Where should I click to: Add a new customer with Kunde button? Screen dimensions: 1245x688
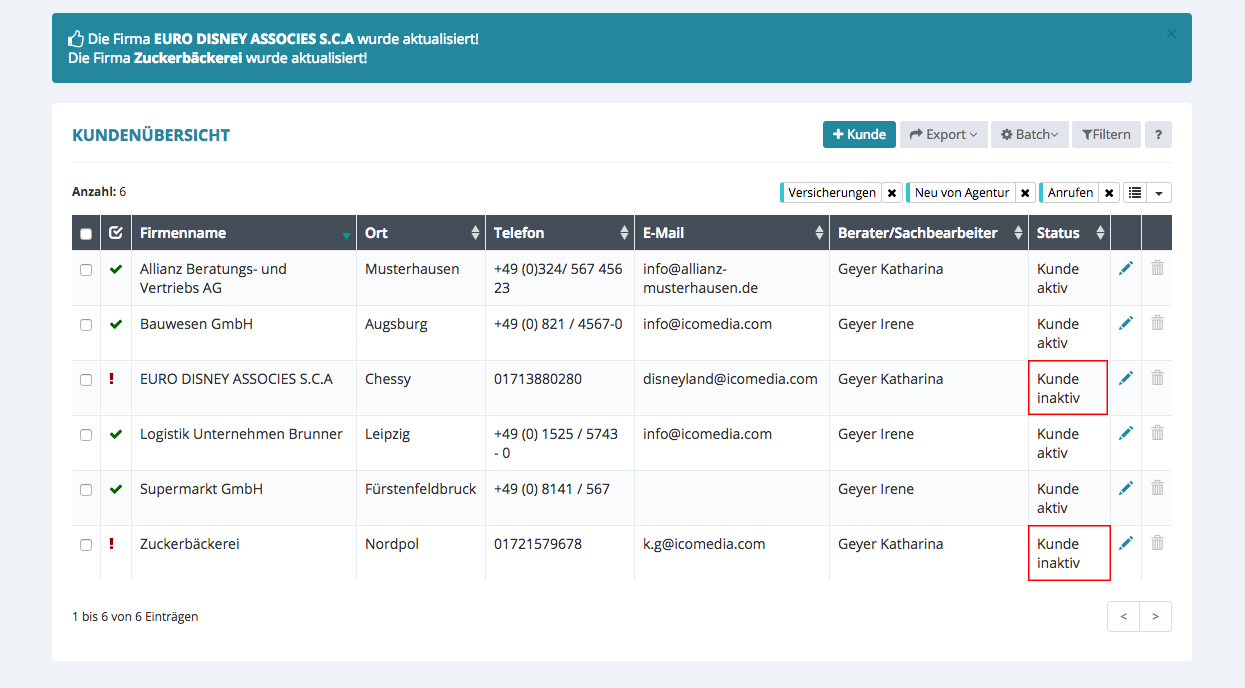point(859,135)
